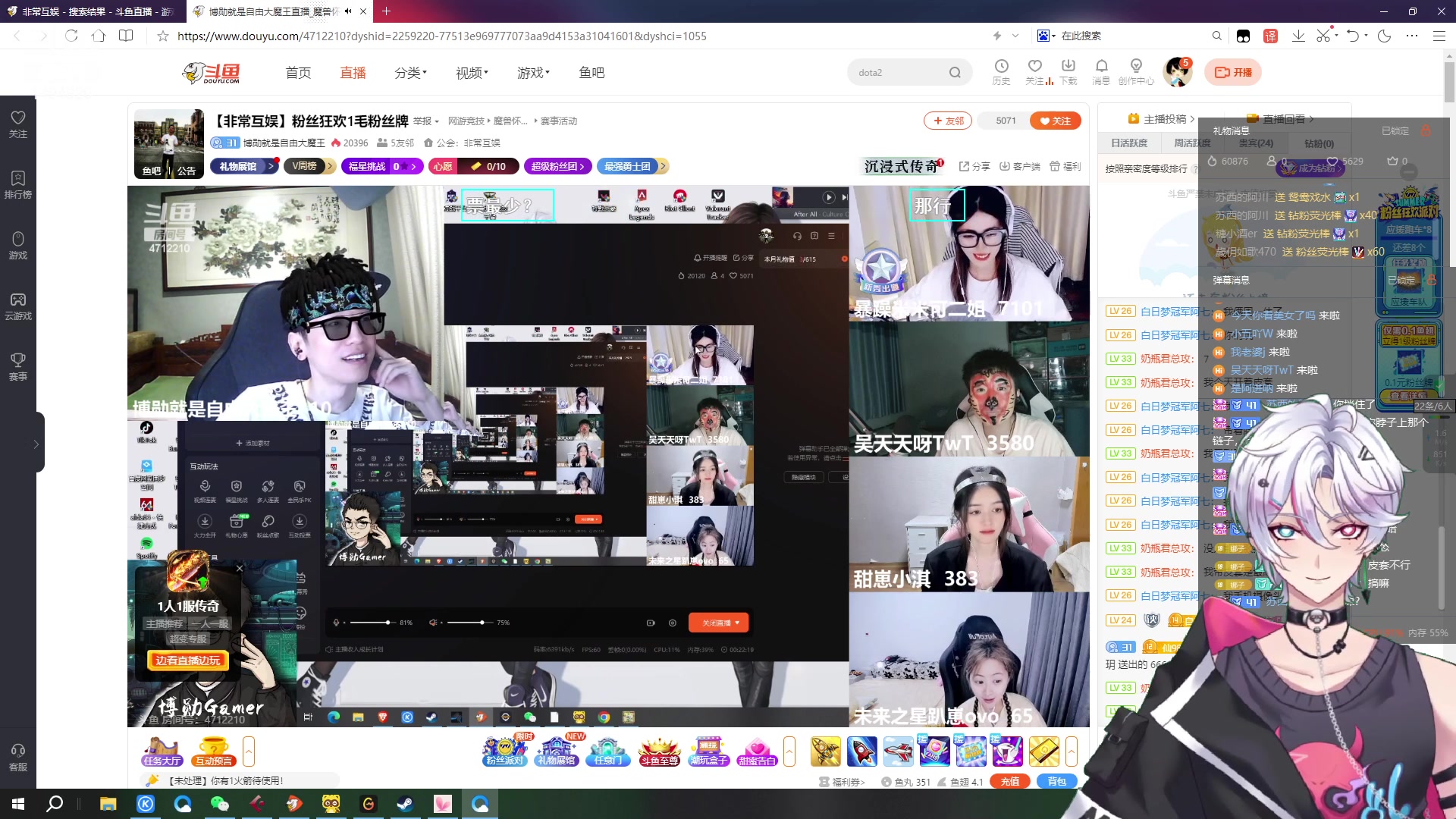
Task: Click the translate 译 browser extension
Action: click(1271, 36)
